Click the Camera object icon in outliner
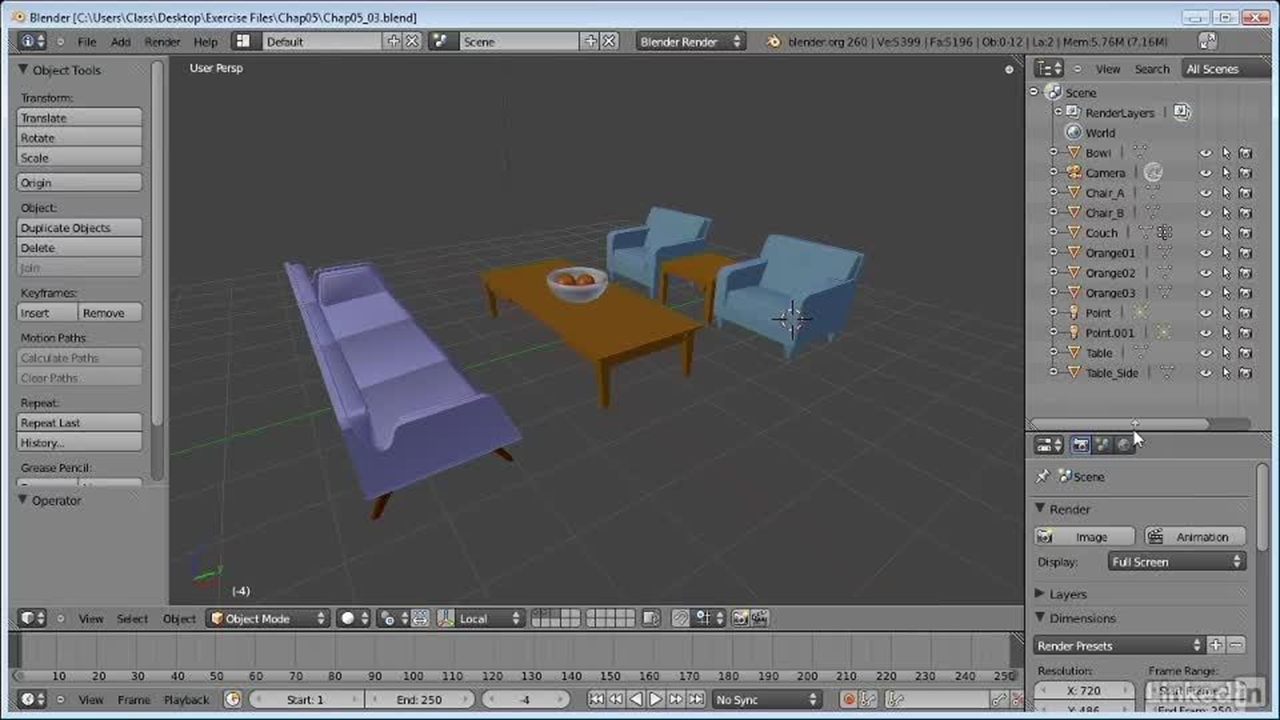 coord(1074,173)
